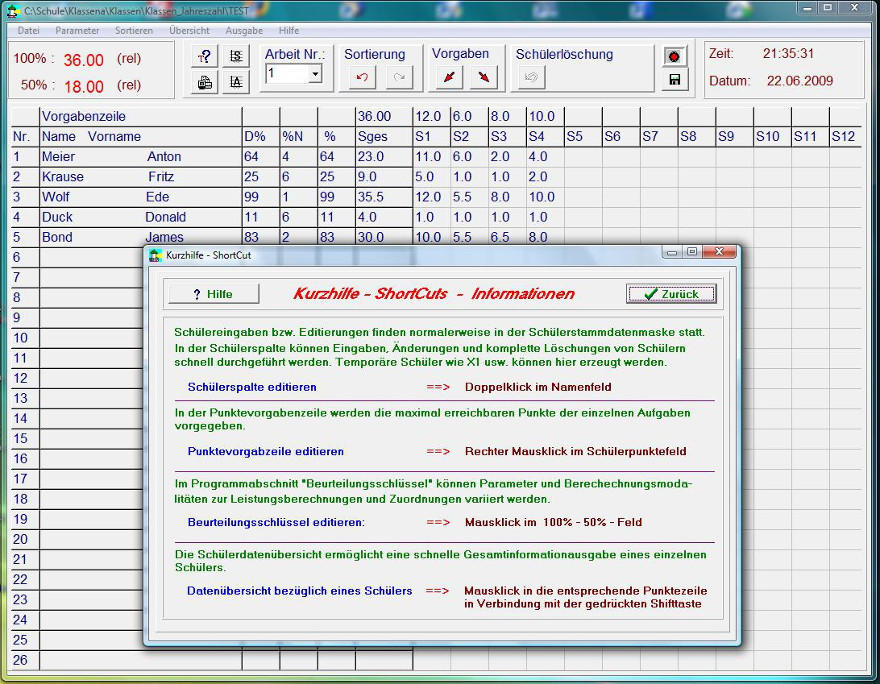Click the undo sorting red arrow button
The image size is (880, 684).
(362, 77)
